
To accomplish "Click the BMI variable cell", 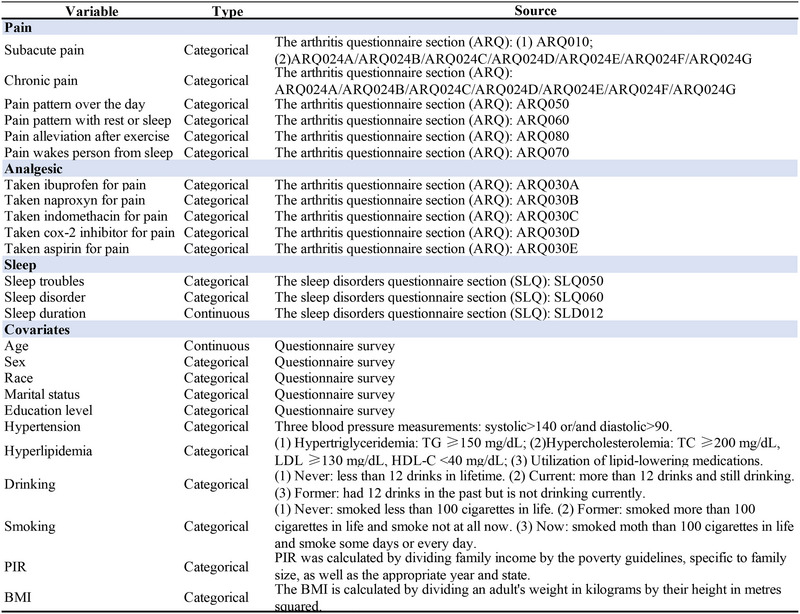I will (x=17, y=597).
